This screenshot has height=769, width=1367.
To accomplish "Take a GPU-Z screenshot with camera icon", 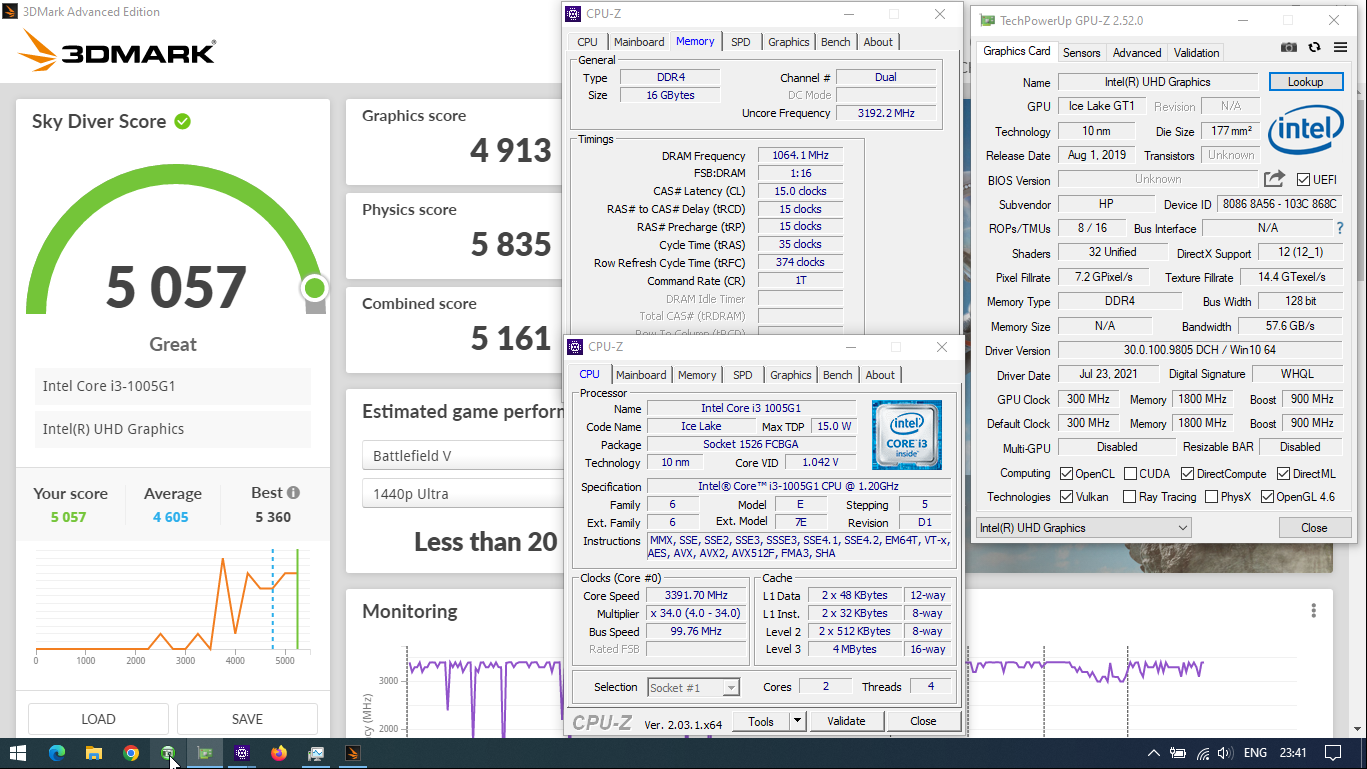I will click(x=1289, y=47).
